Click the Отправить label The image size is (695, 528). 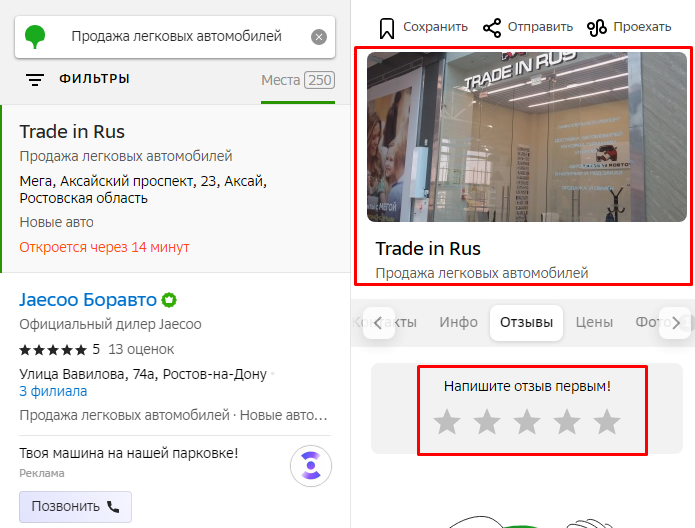(540, 27)
